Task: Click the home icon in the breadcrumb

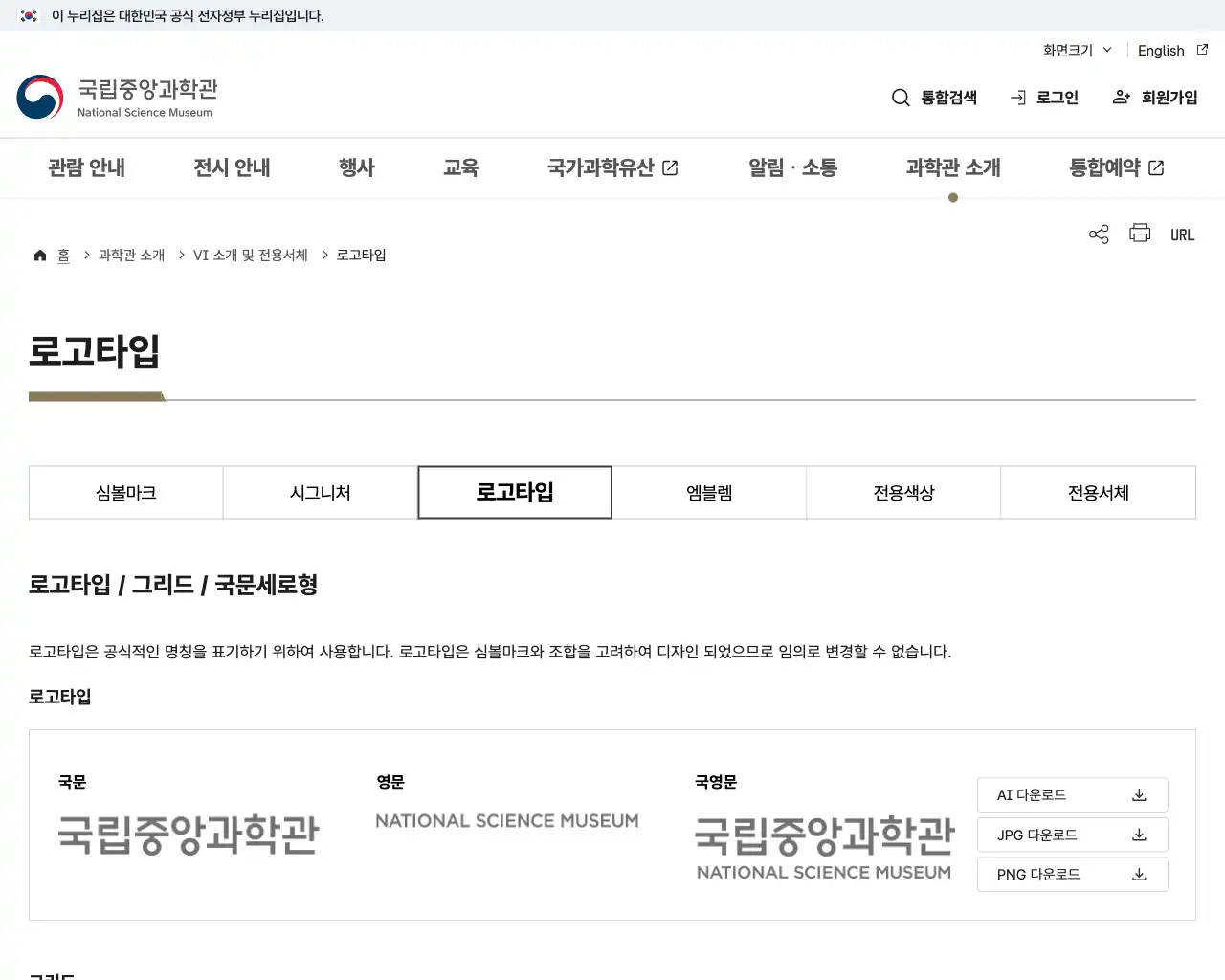Action: 39,255
